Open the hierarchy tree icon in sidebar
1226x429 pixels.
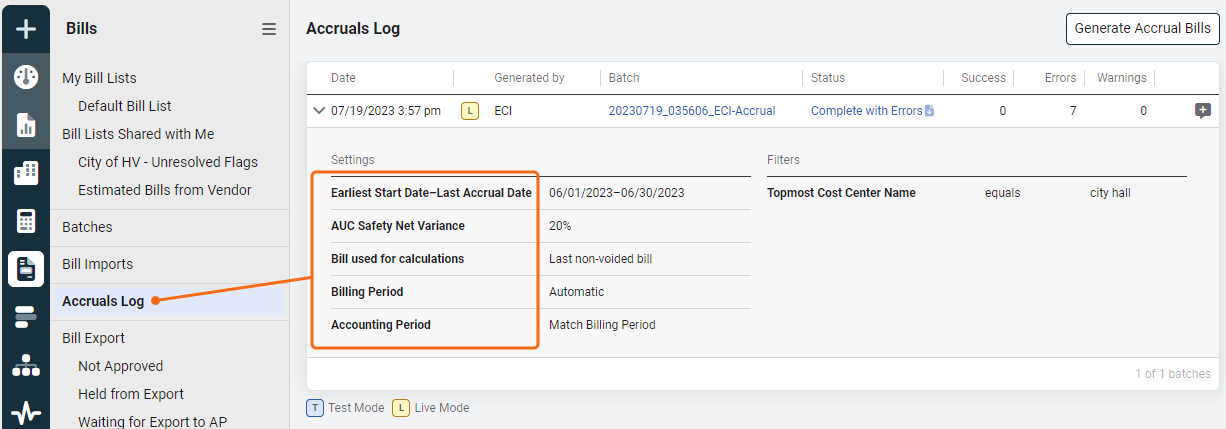pyautogui.click(x=25, y=365)
